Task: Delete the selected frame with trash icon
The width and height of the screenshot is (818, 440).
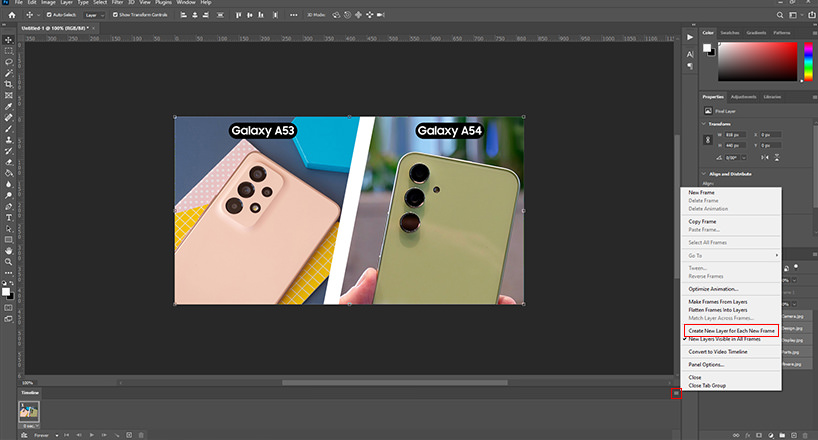Action: pyautogui.click(x=141, y=435)
